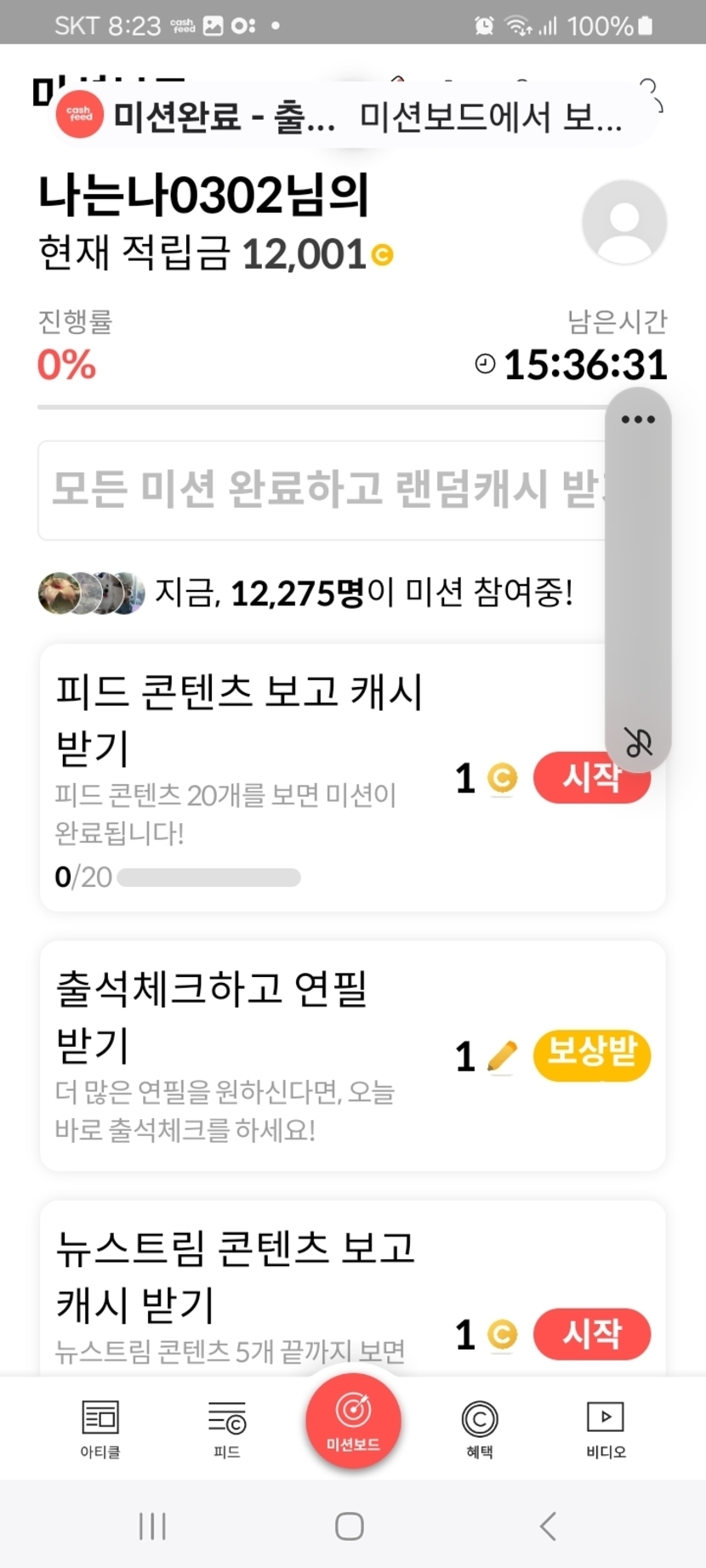This screenshot has height=1568, width=706.
Task: Click the mission progress bar under 0/20
Action: point(208,878)
